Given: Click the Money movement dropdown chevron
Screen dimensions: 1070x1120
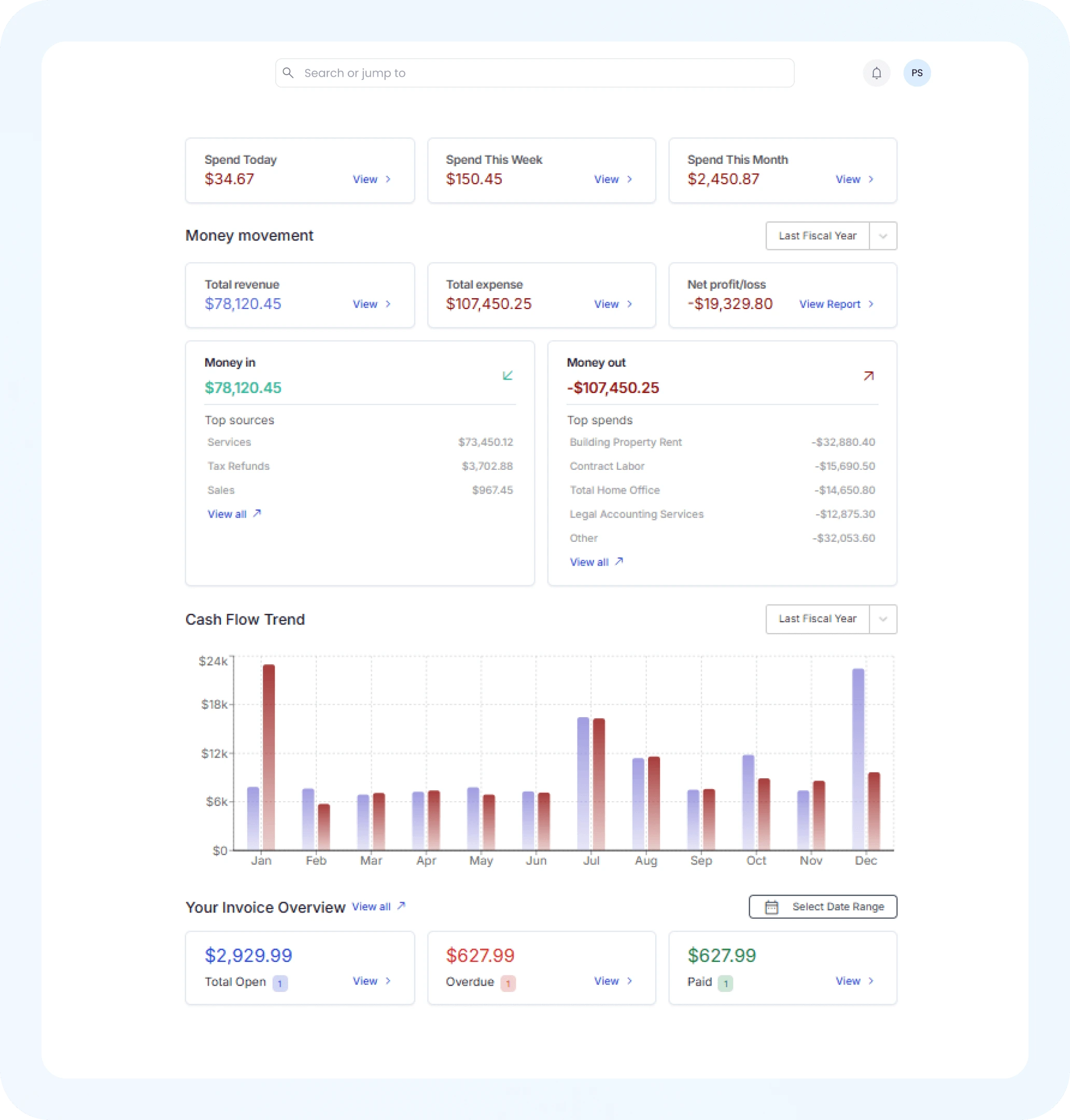Looking at the screenshot, I should pos(883,236).
